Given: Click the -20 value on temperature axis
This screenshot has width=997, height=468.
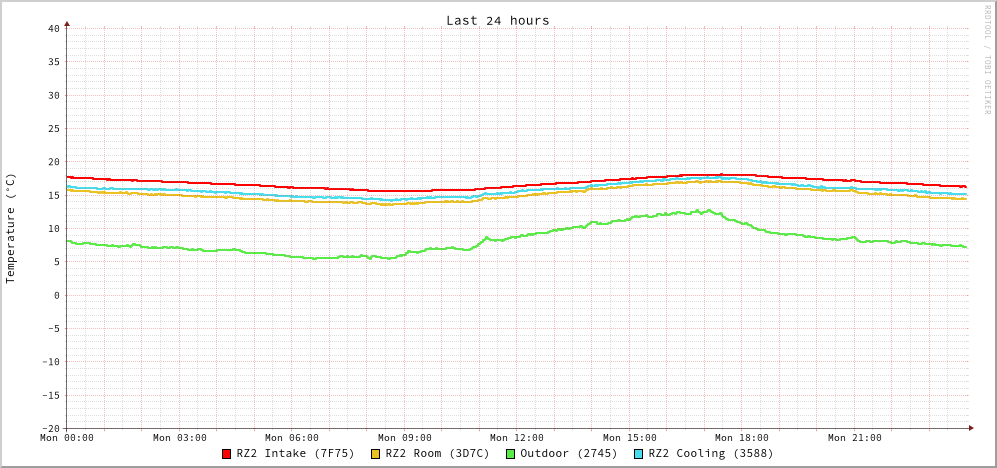Looking at the screenshot, I should tap(50, 428).
